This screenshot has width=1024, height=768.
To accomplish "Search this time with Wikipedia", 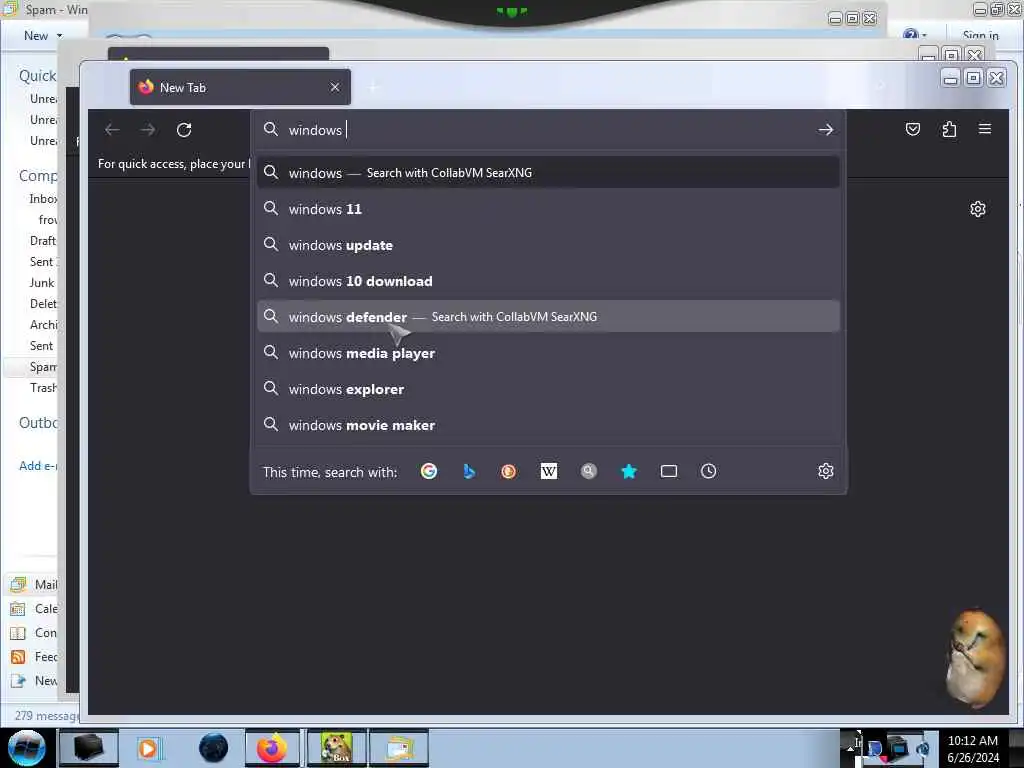I will [549, 471].
